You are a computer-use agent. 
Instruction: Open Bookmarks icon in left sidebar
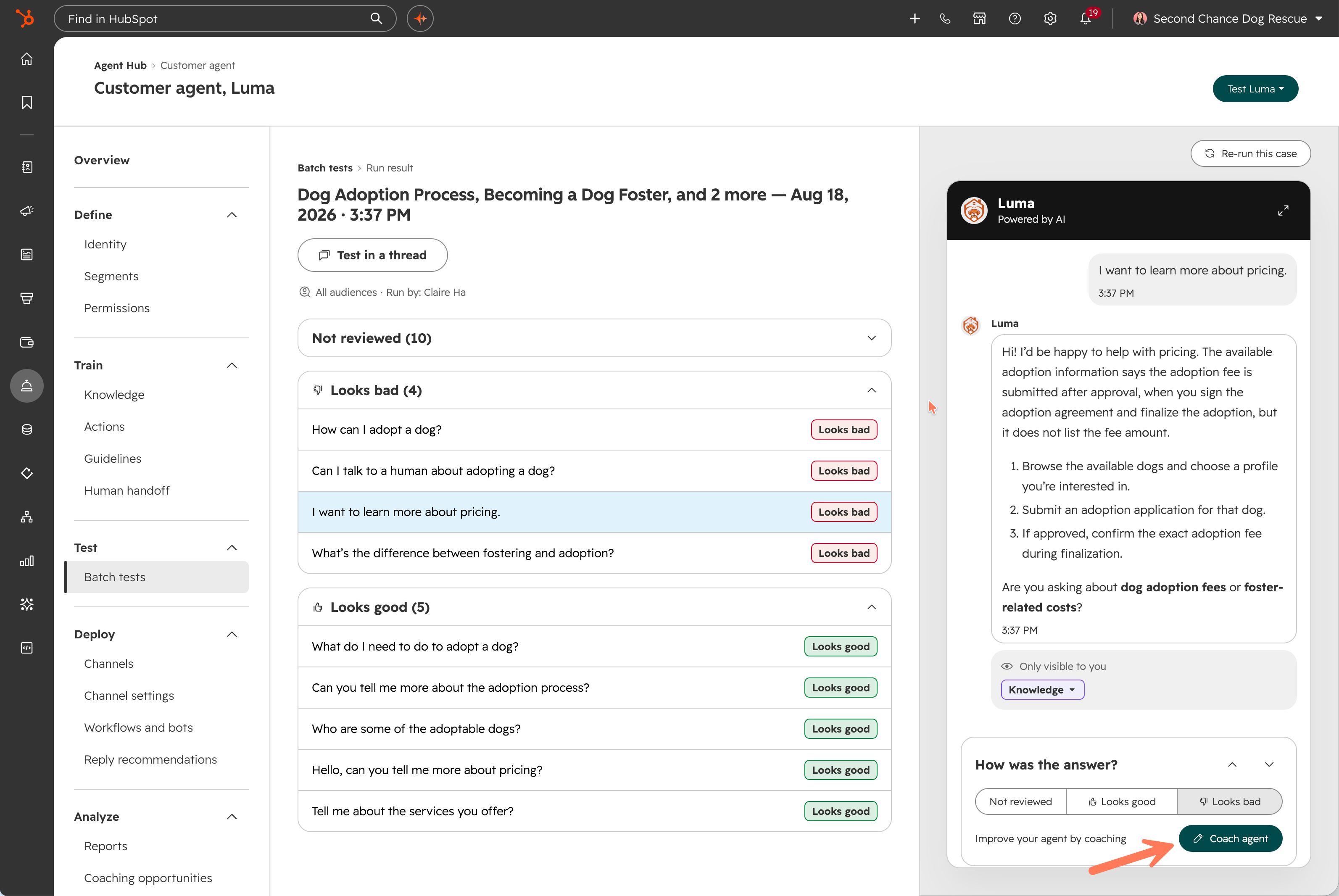[x=27, y=102]
